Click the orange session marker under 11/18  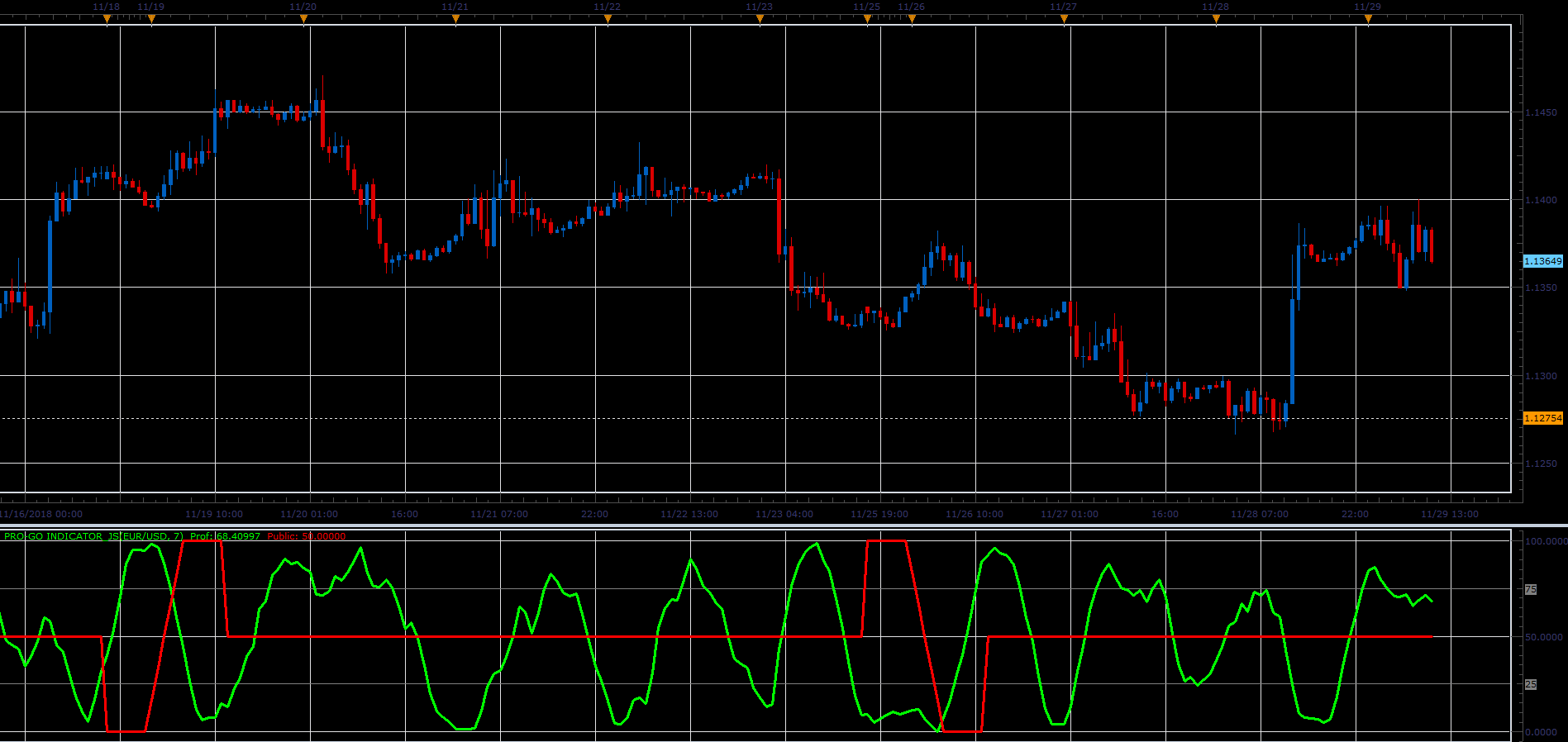(x=107, y=18)
